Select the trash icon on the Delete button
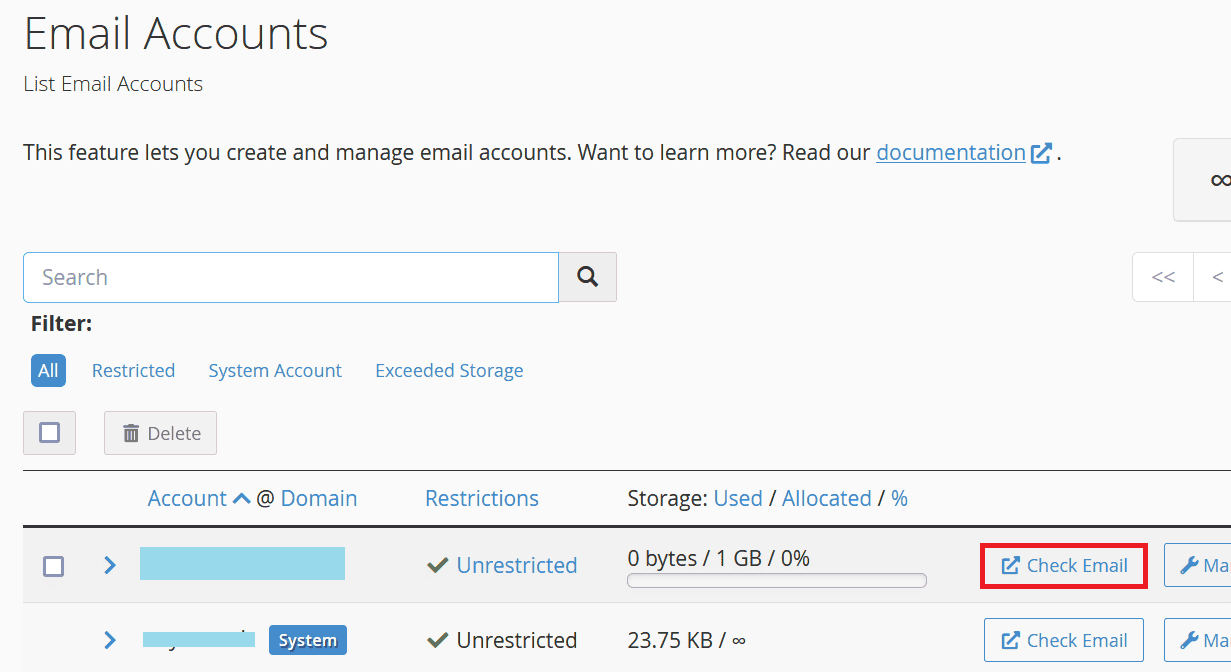Viewport: 1231px width, 672px height. pyautogui.click(x=131, y=432)
